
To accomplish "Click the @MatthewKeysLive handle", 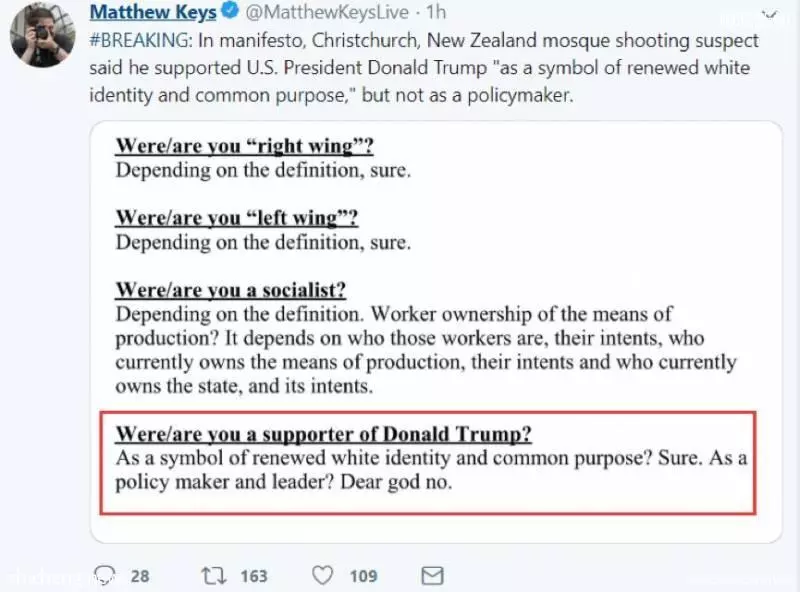I will [327, 12].
